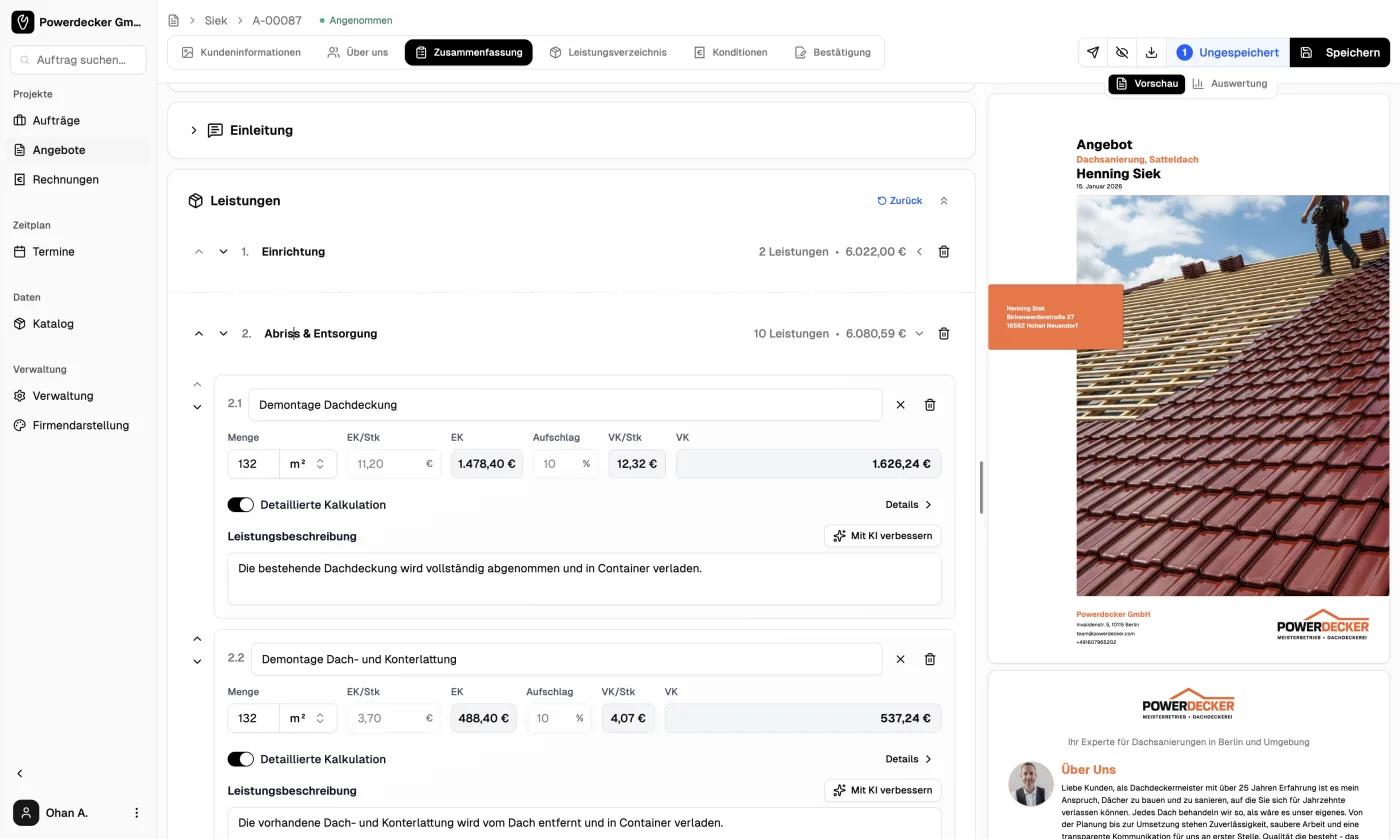Move Abriss & Entsorgung section down
The image size is (1400, 839).
pyautogui.click(x=223, y=334)
